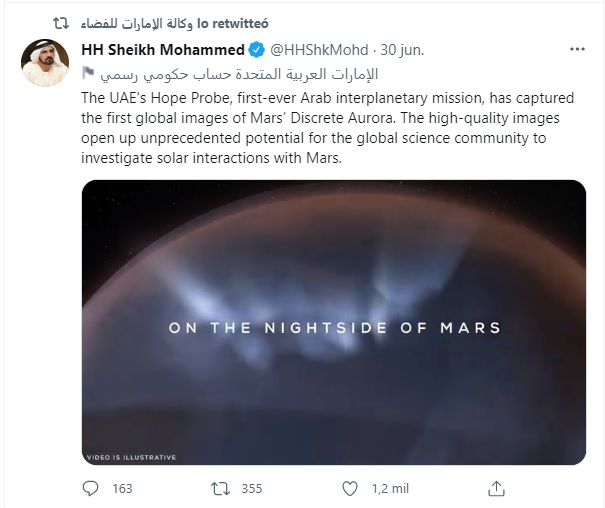Click the @HHShkMohd handle
Viewport: 605px width, 508px height.
click(x=318, y=51)
